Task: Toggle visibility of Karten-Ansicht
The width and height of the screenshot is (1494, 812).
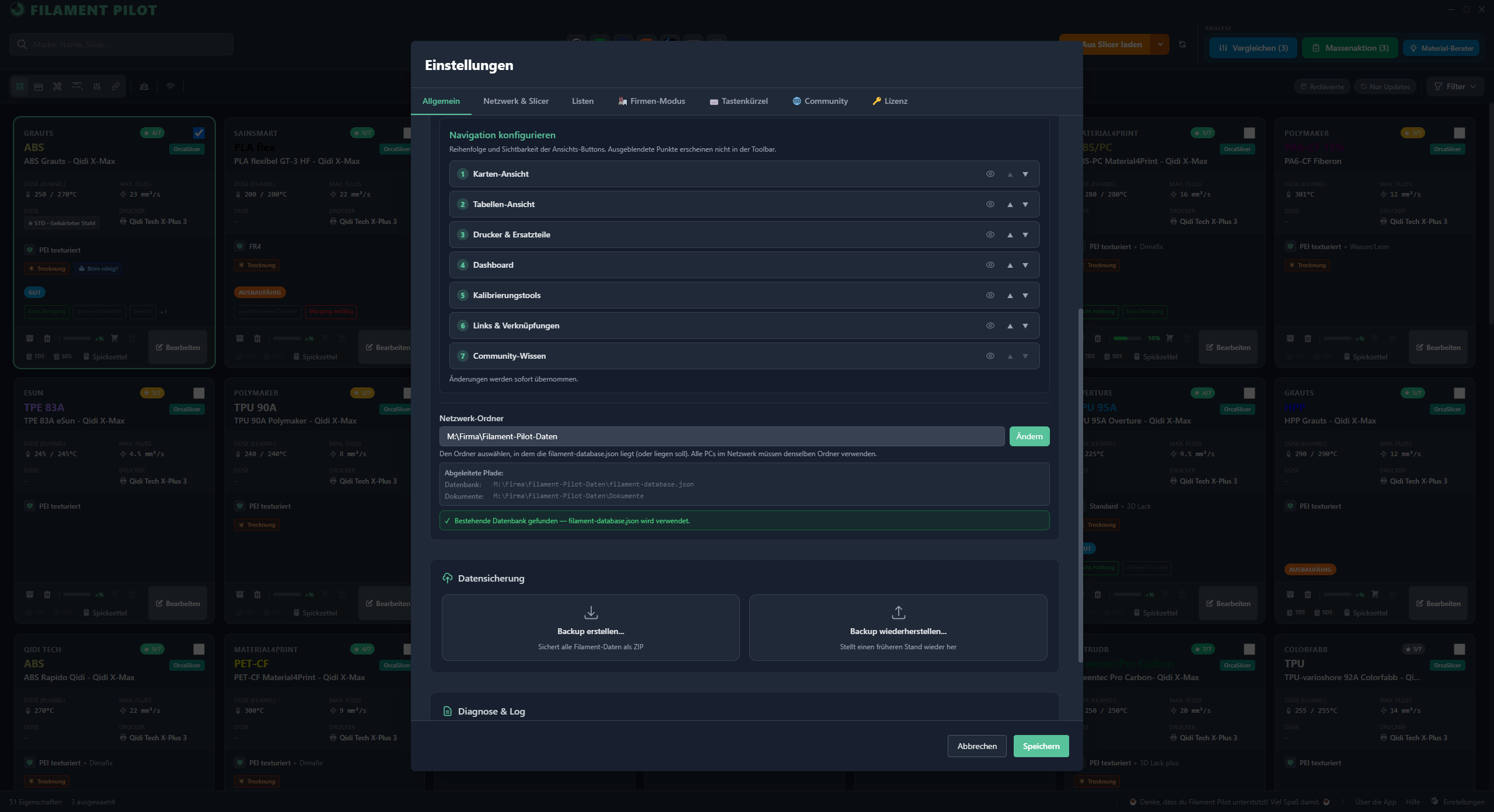Action: coord(990,174)
